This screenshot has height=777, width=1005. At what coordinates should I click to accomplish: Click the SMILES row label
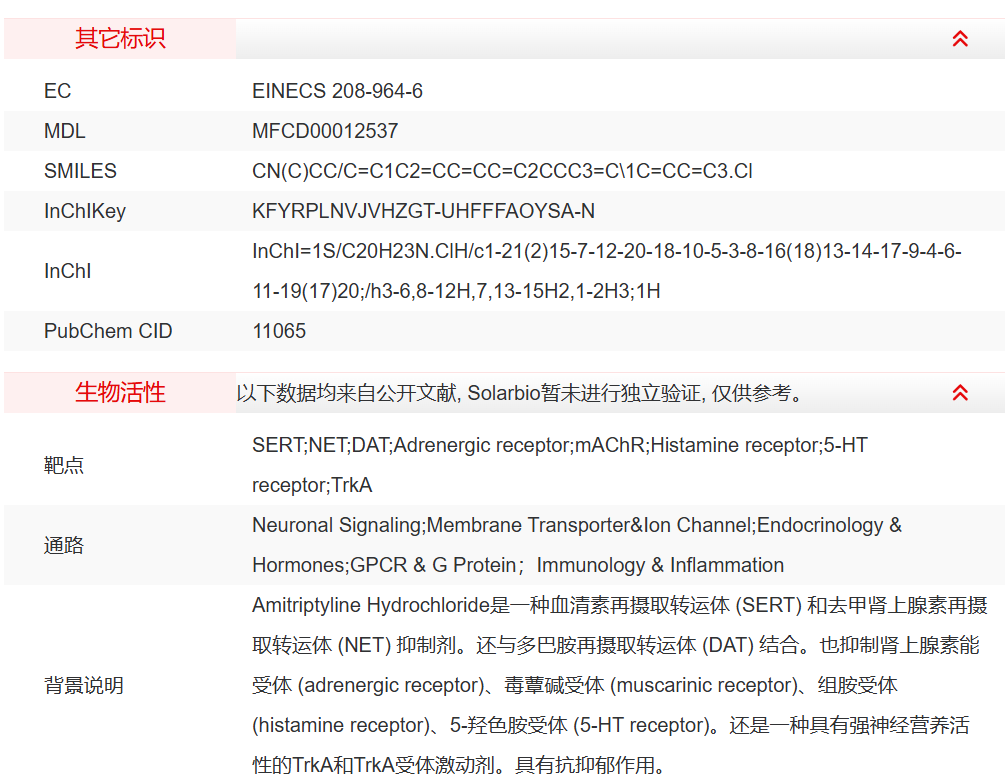80,171
